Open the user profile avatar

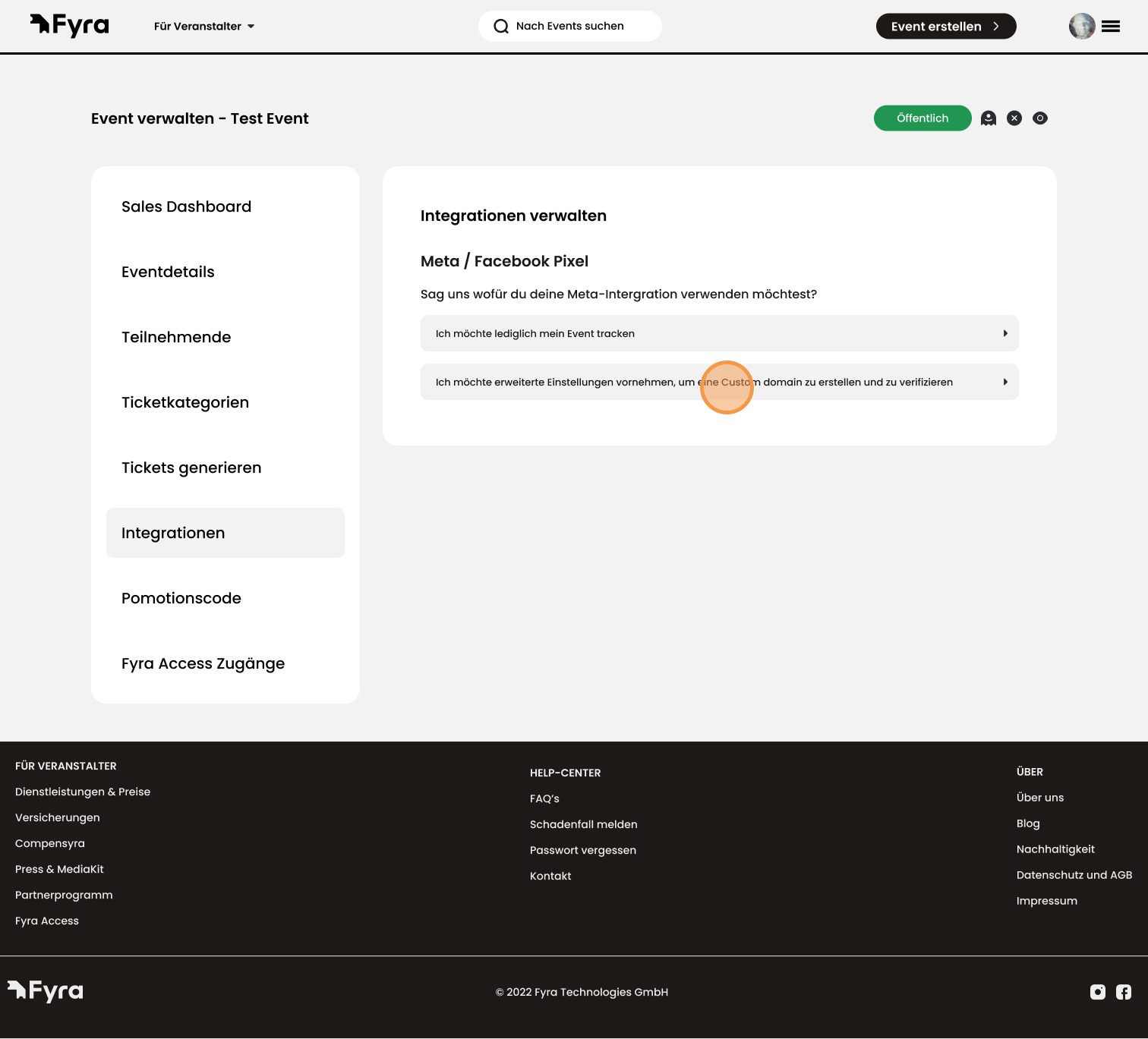point(1082,26)
